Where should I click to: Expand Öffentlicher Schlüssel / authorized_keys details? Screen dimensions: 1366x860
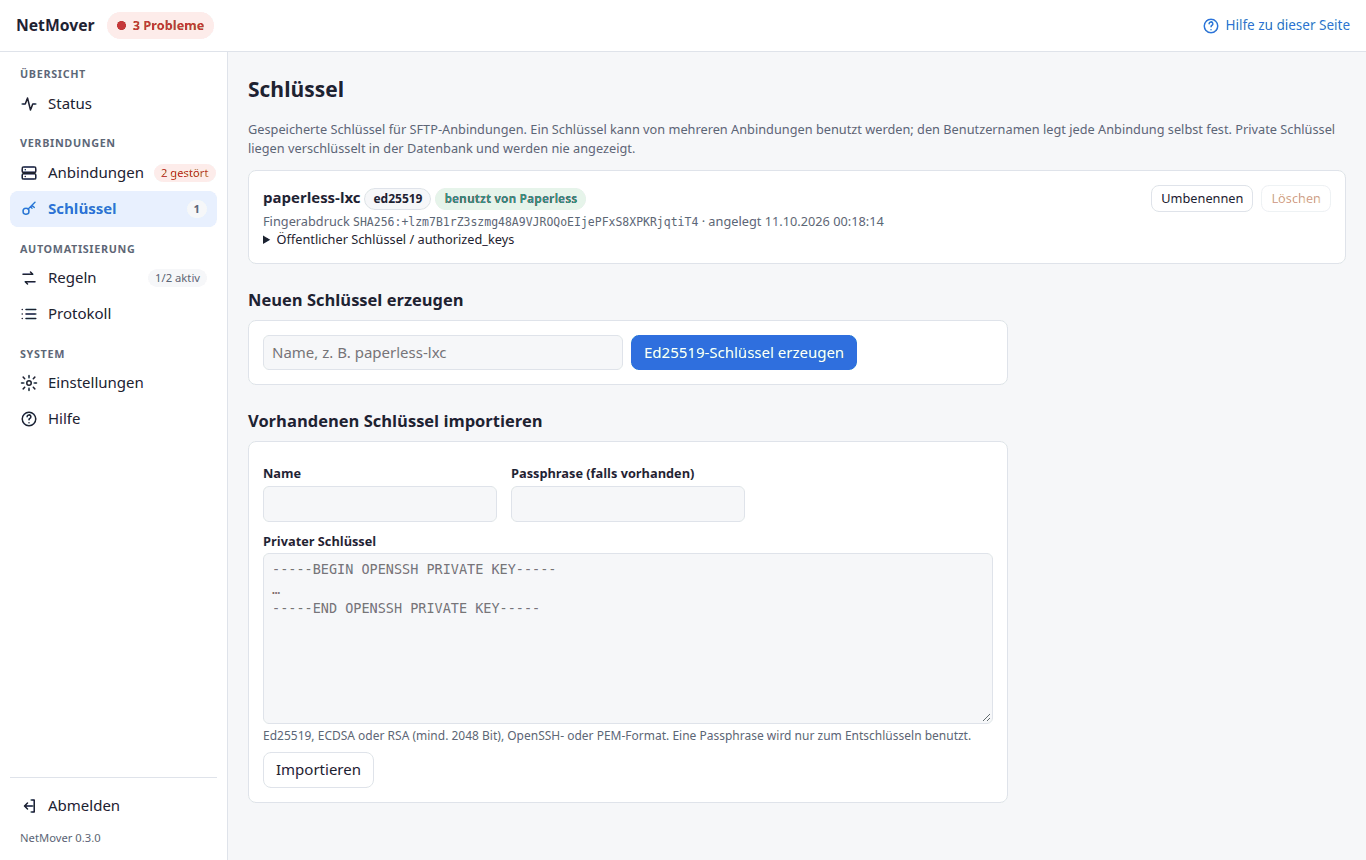pyautogui.click(x=389, y=240)
